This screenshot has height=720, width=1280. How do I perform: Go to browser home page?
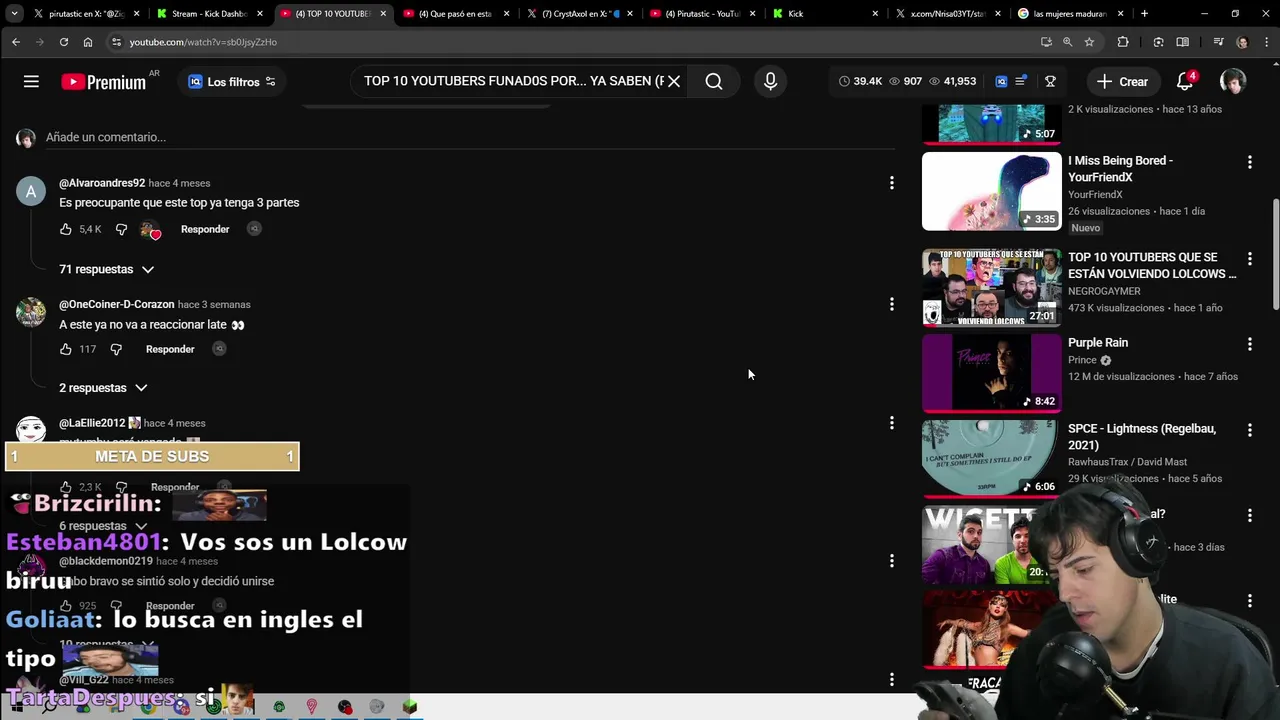click(88, 42)
